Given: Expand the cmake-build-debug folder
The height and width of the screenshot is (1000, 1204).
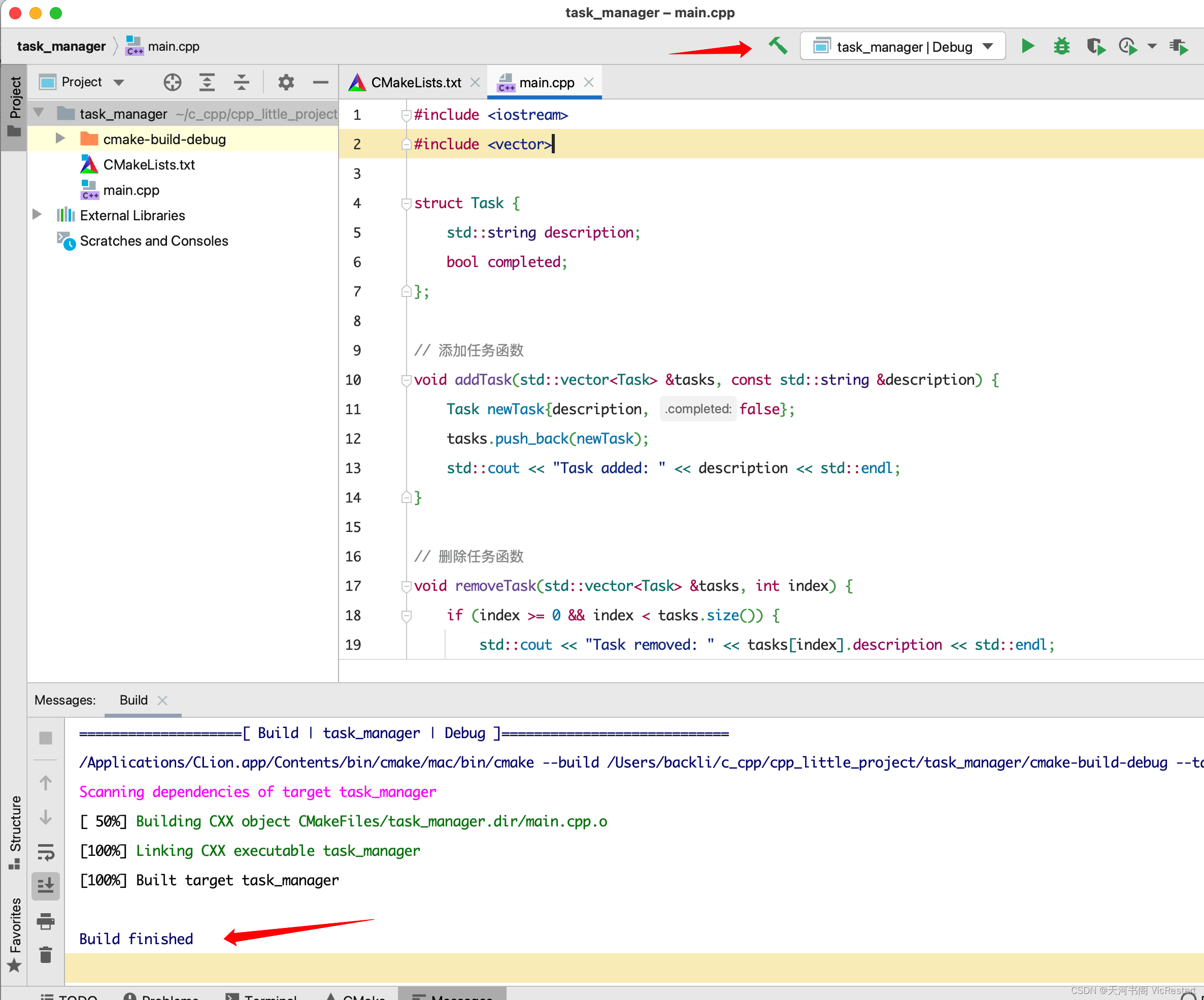Looking at the screenshot, I should 59,138.
